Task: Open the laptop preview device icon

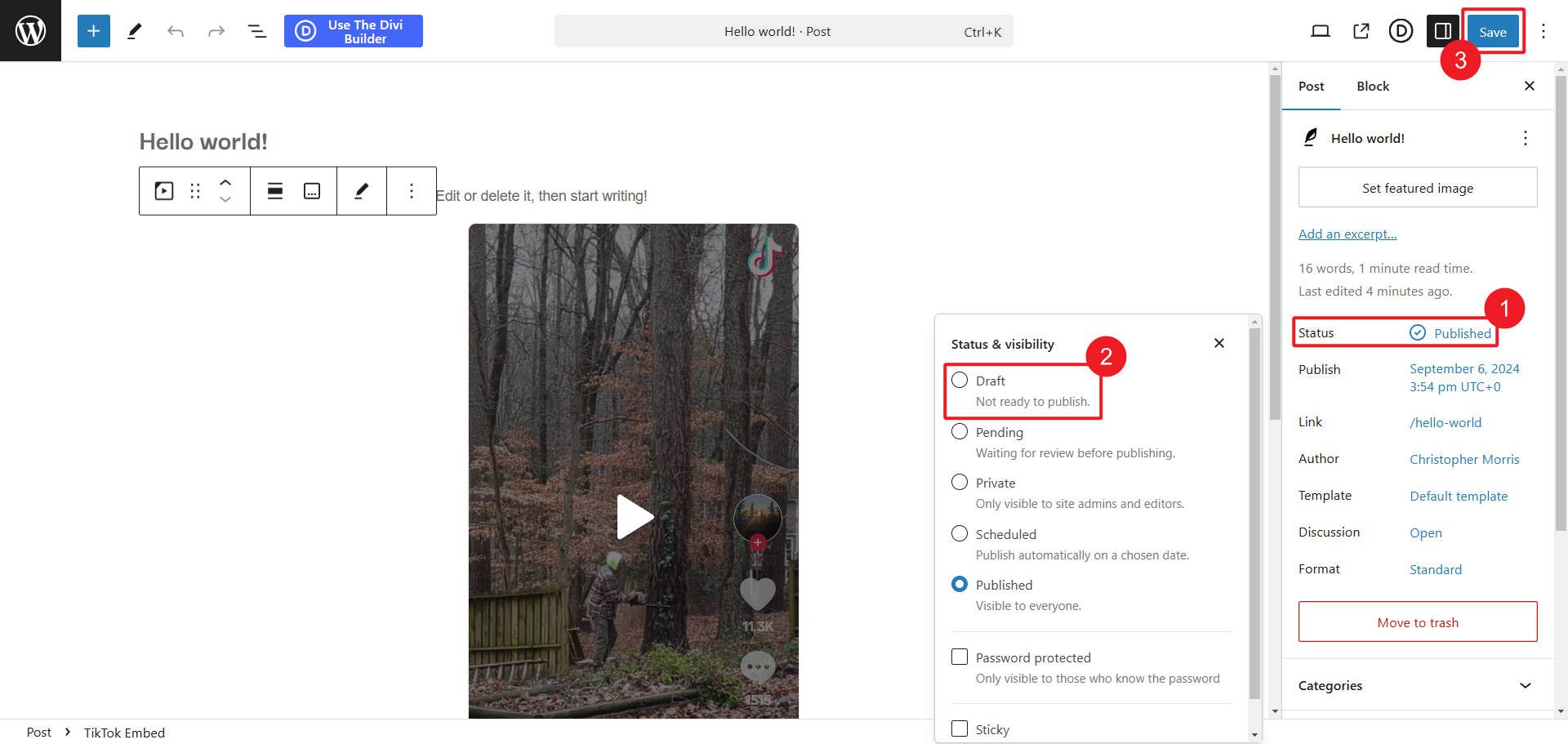Action: click(x=1321, y=31)
